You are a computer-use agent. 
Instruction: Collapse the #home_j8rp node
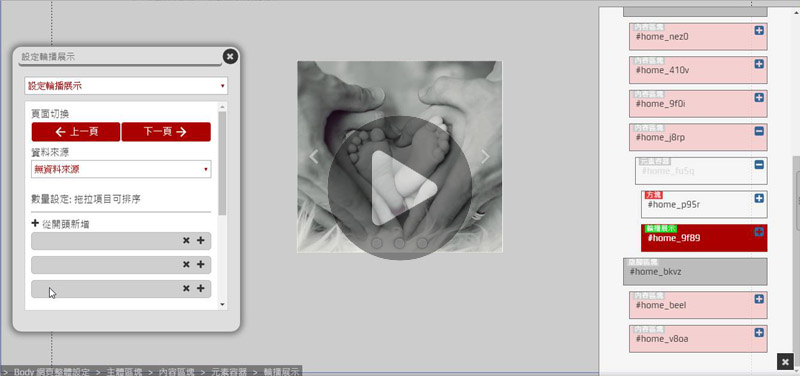(759, 131)
